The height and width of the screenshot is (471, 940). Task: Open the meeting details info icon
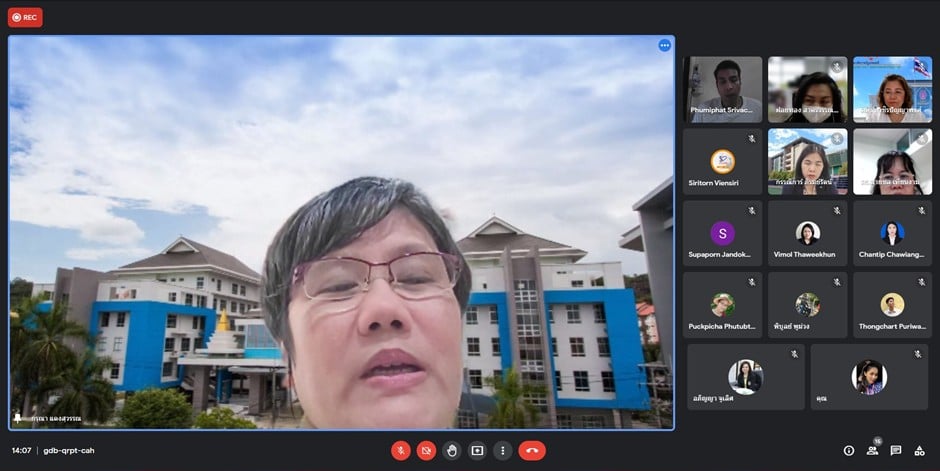click(849, 450)
